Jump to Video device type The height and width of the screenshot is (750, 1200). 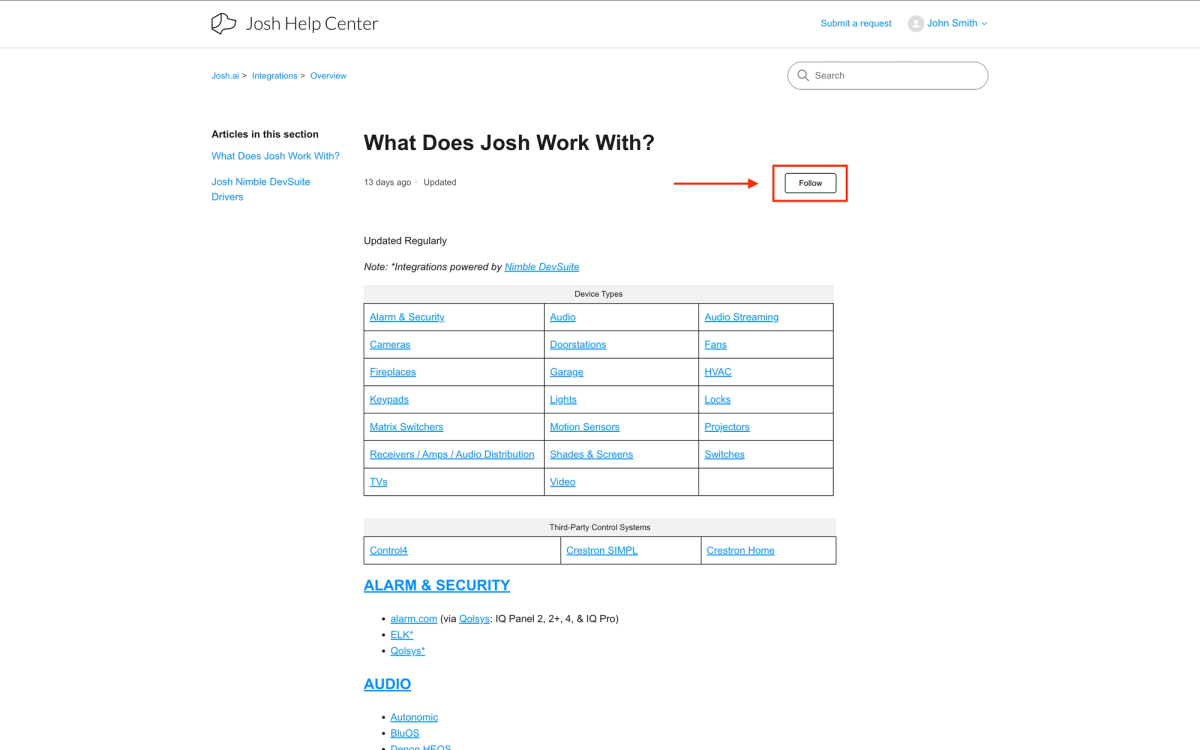pyautogui.click(x=563, y=482)
